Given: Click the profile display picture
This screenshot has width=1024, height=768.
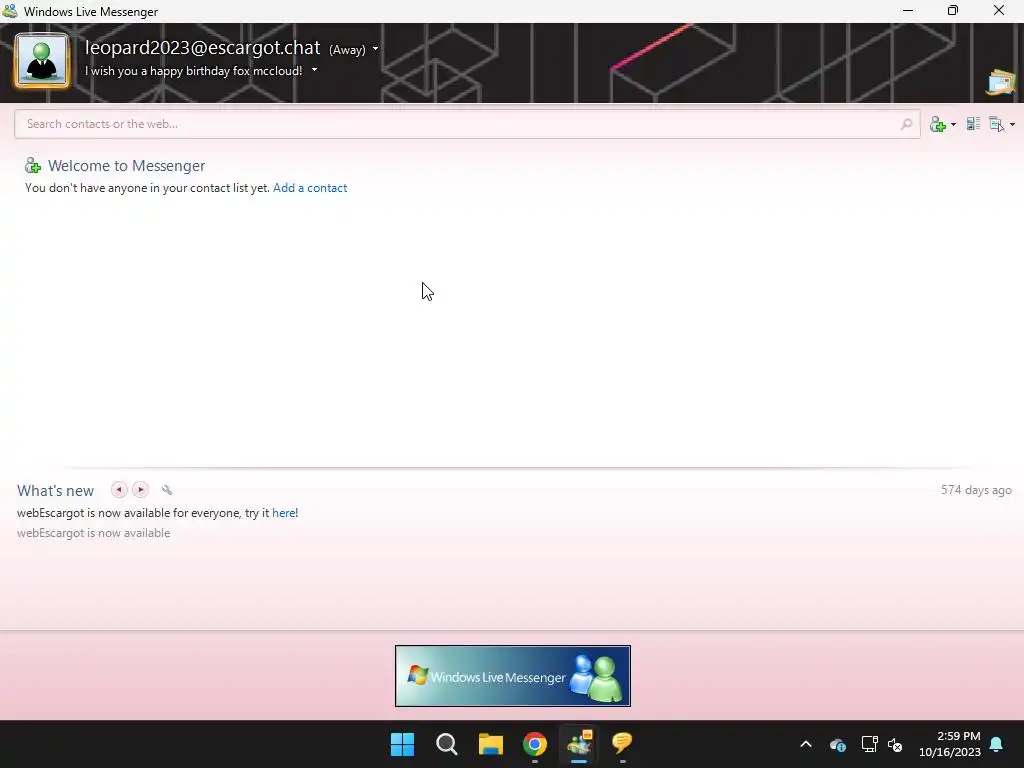Looking at the screenshot, I should pos(42,61).
